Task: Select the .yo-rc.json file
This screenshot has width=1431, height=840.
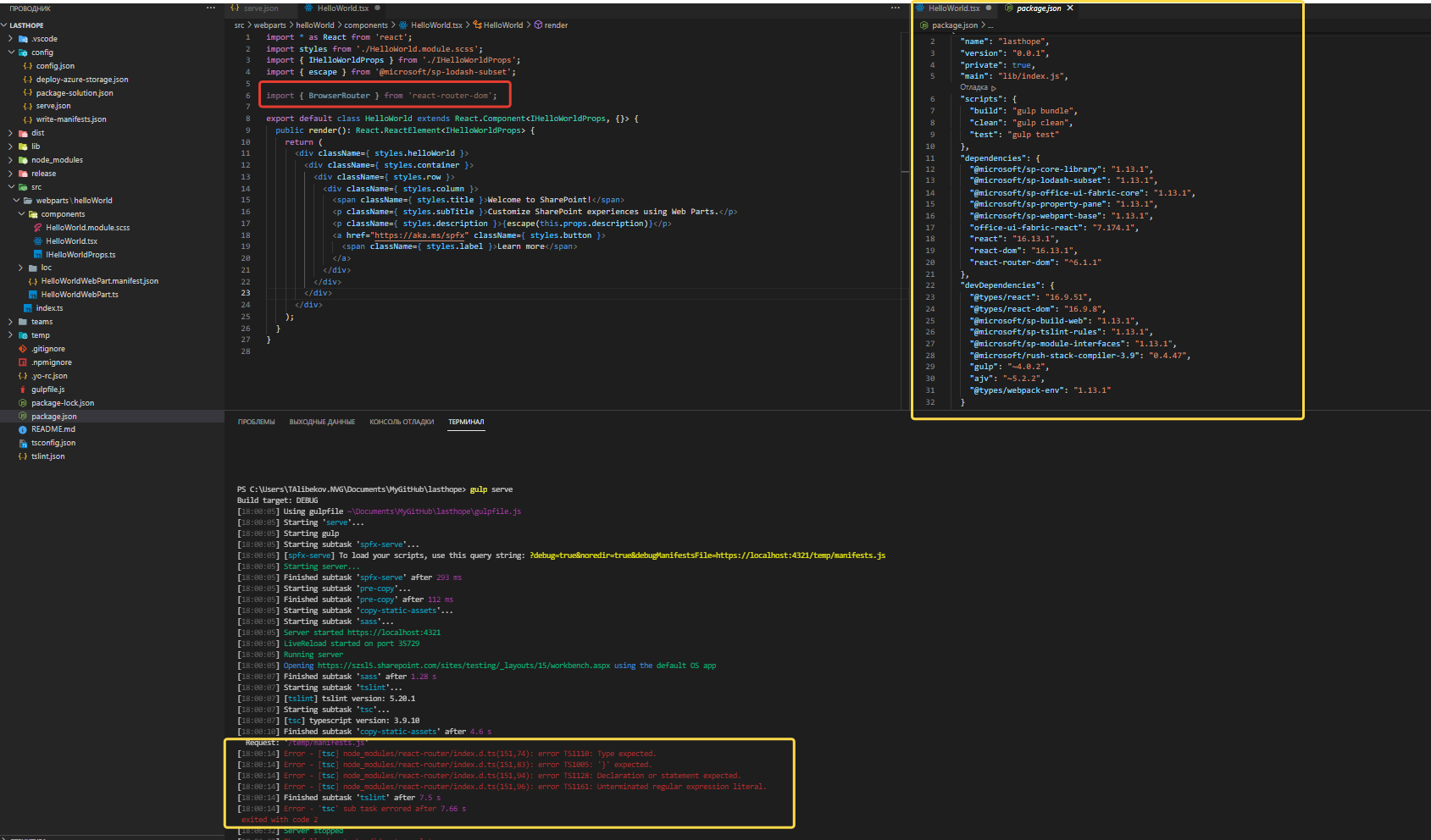Action: [x=49, y=376]
